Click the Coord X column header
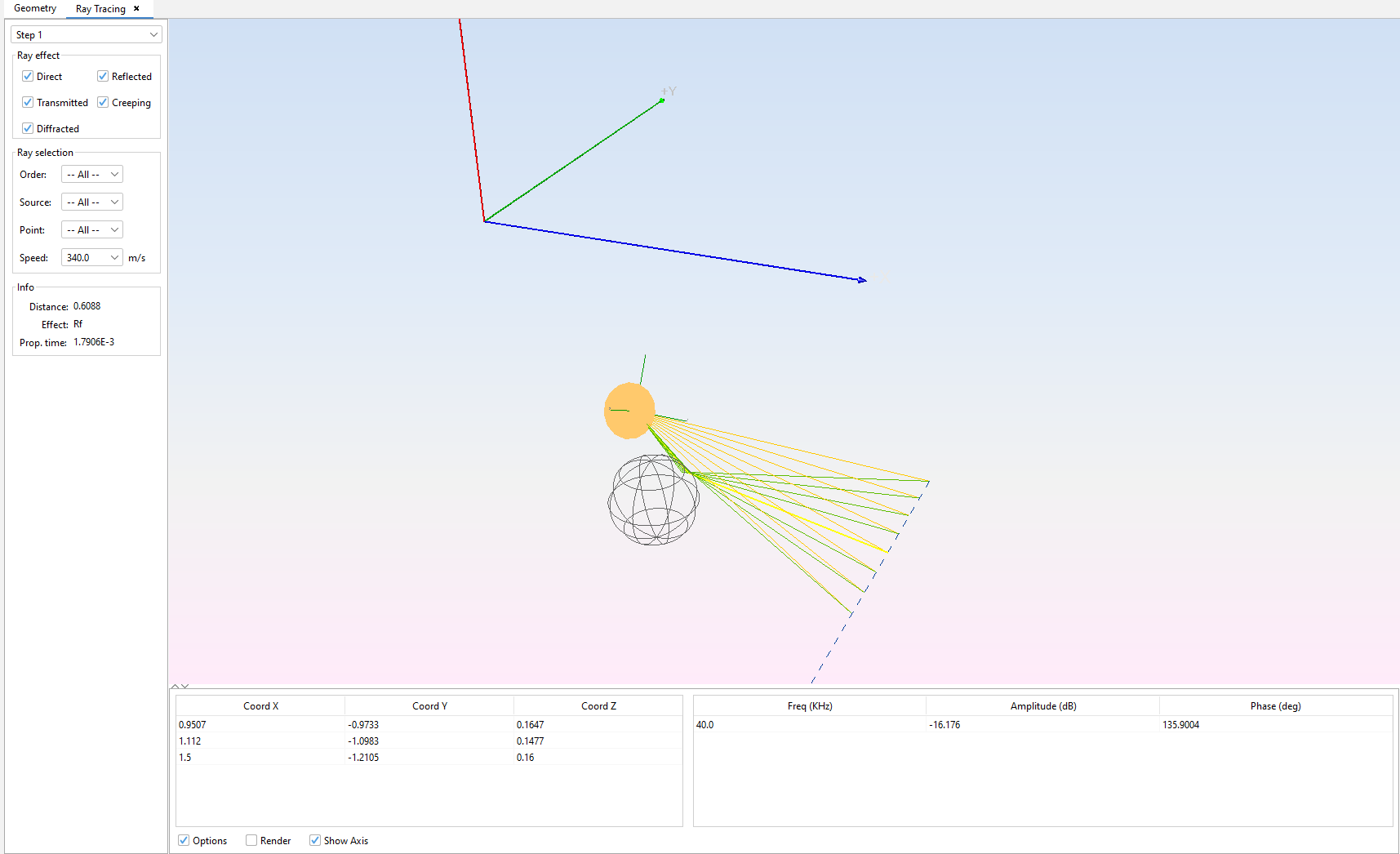Screen dimensions: 1400x854 (260, 706)
